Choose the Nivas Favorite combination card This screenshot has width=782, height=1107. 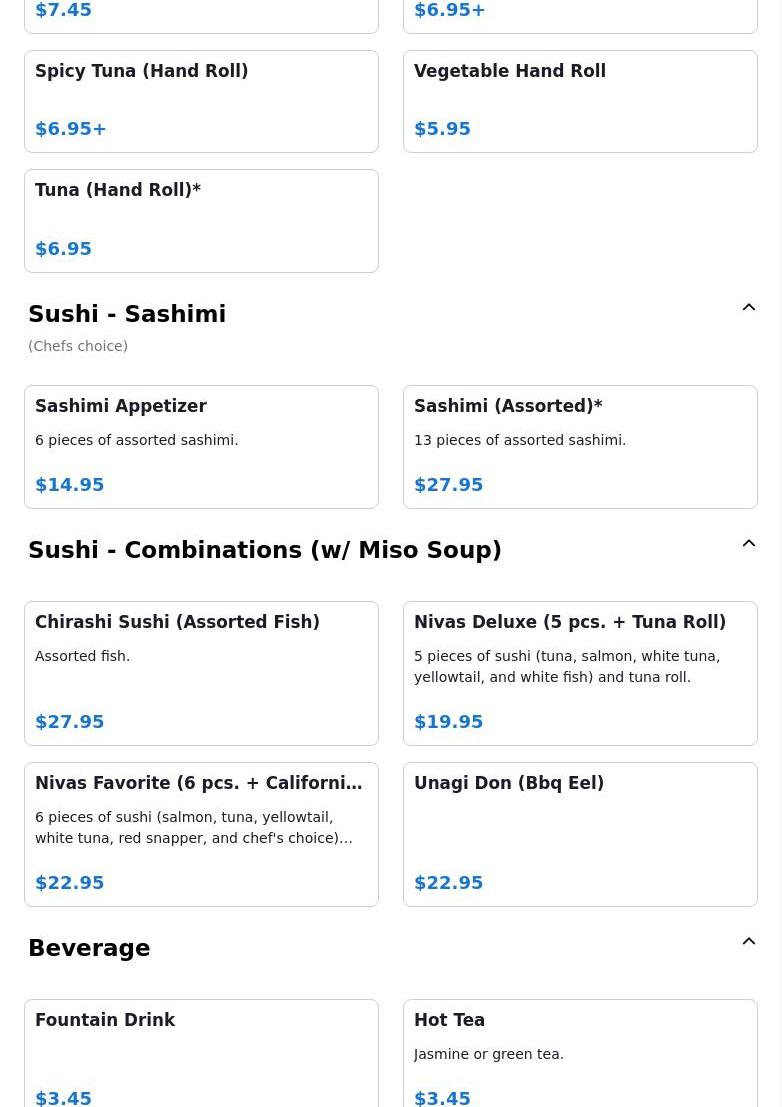(201, 834)
